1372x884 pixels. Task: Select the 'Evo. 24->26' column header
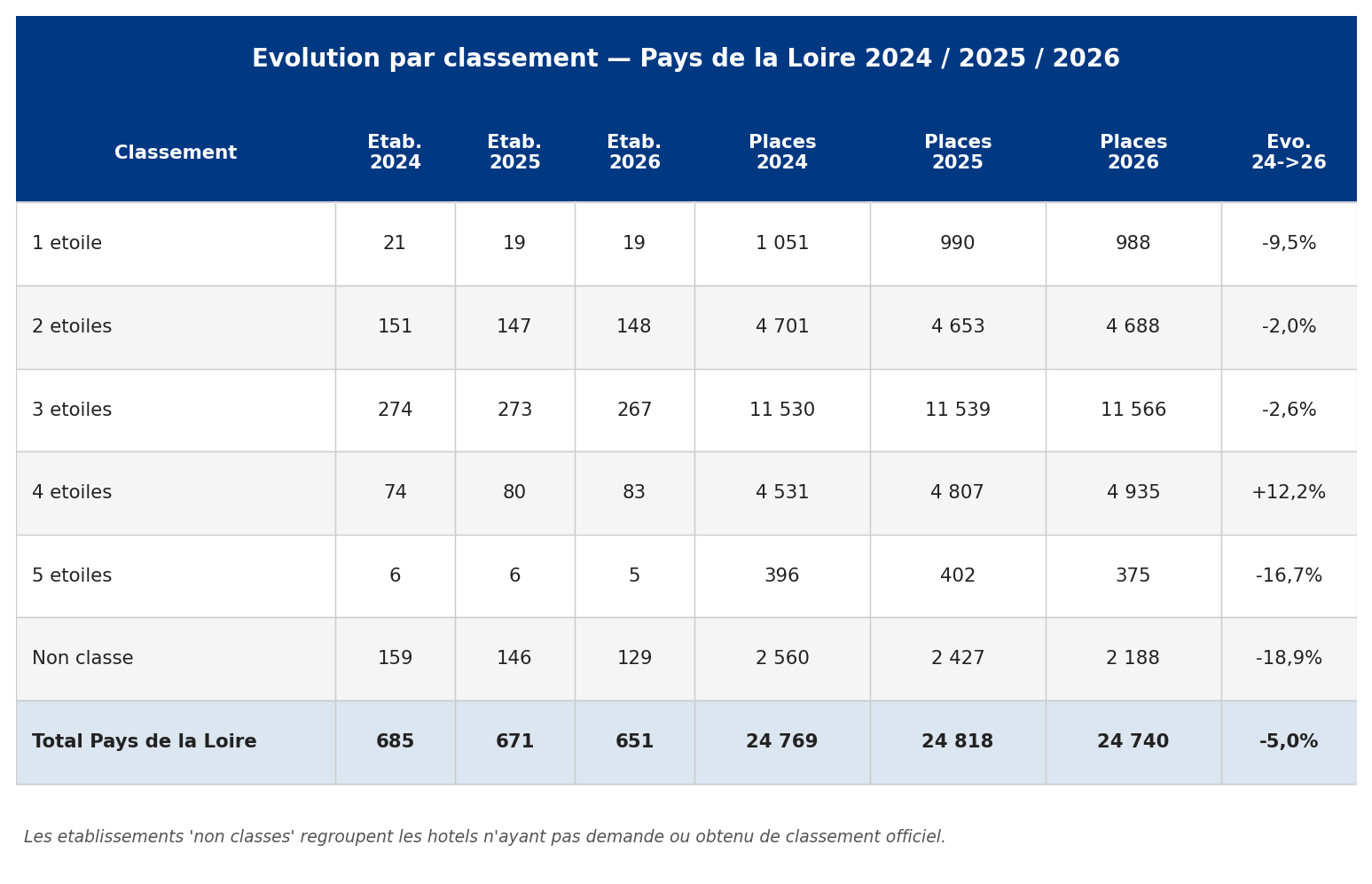(1289, 153)
